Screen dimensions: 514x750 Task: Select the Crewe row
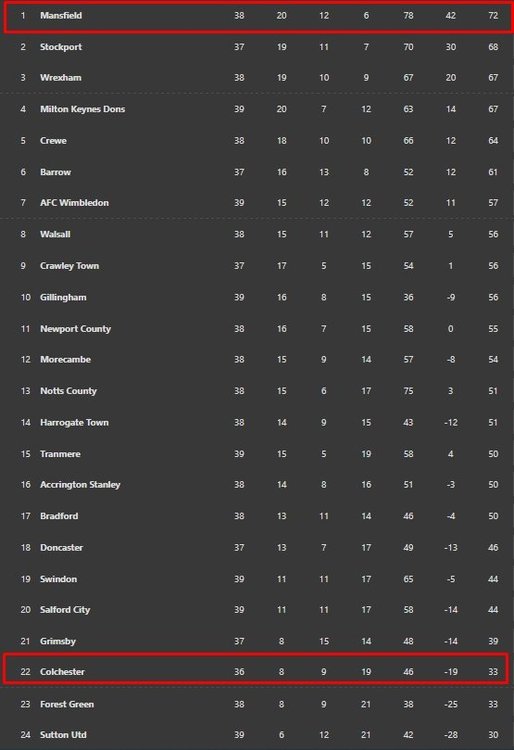257,141
